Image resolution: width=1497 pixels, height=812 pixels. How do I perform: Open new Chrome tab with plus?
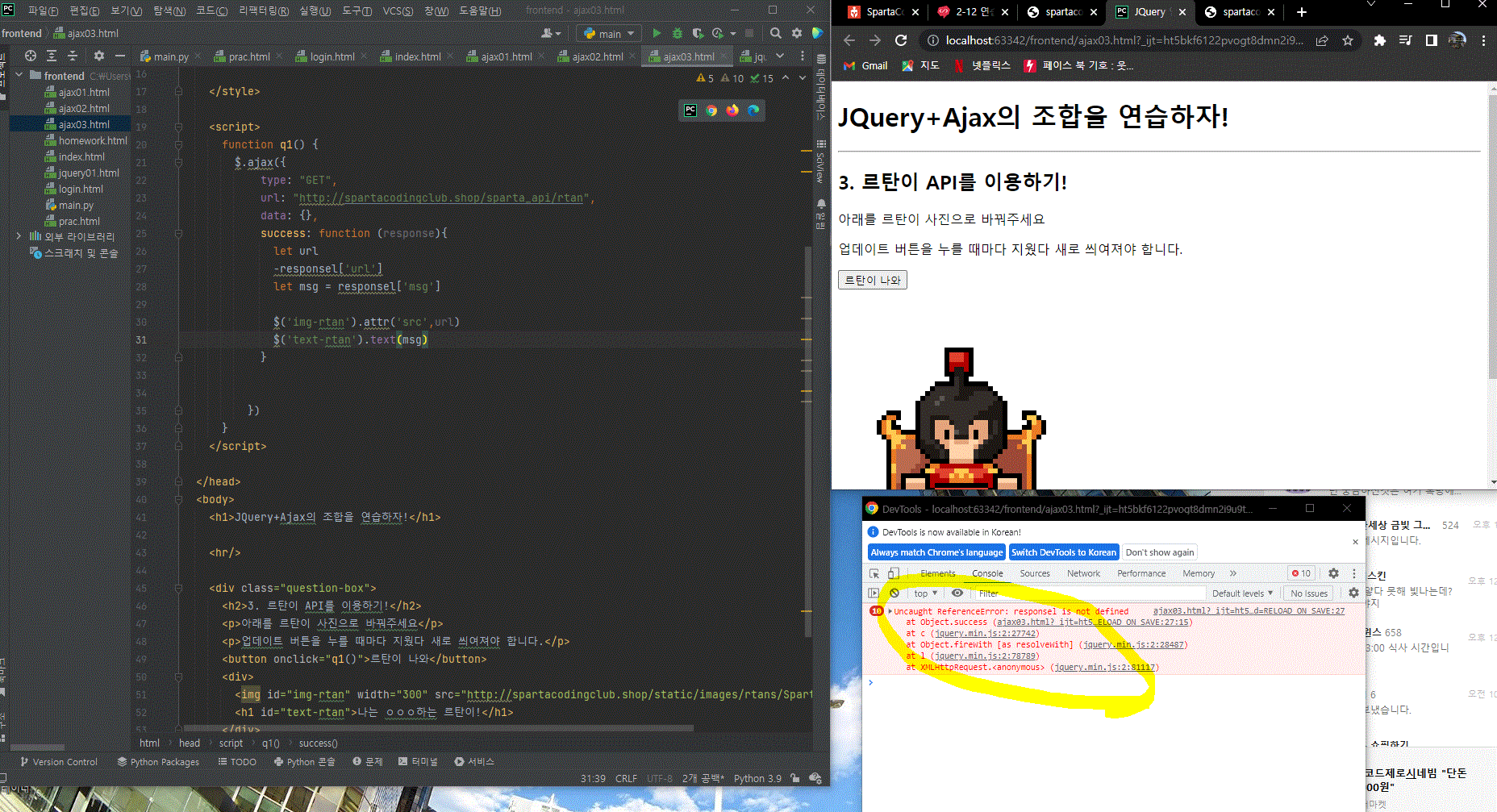[1301, 12]
